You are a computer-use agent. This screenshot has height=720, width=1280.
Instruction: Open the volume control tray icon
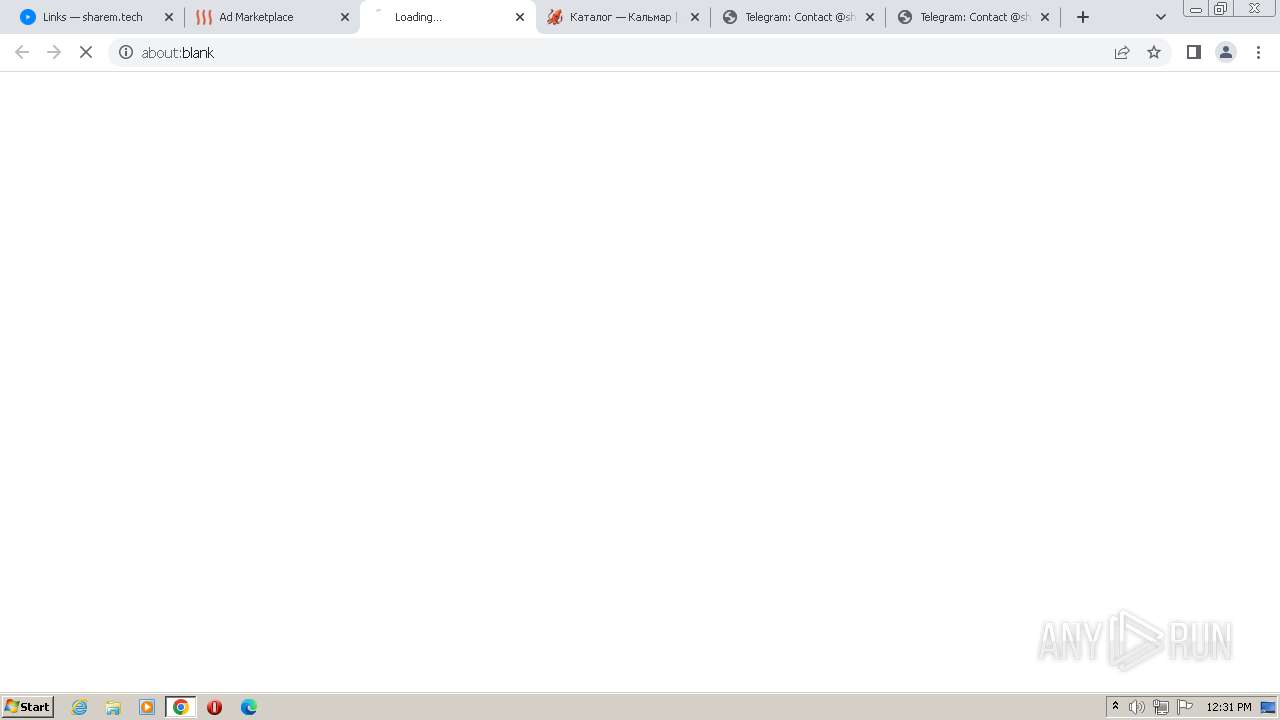(1137, 707)
